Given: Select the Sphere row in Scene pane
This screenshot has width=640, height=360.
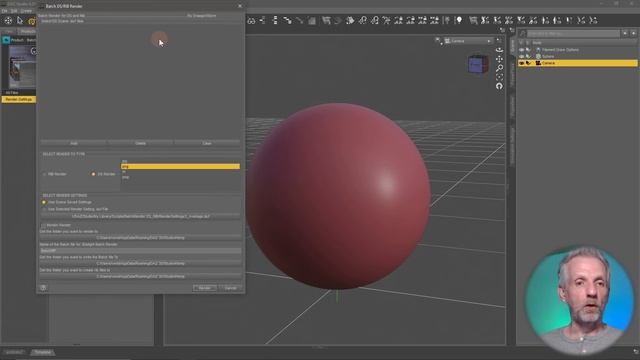Looking at the screenshot, I should (578, 56).
